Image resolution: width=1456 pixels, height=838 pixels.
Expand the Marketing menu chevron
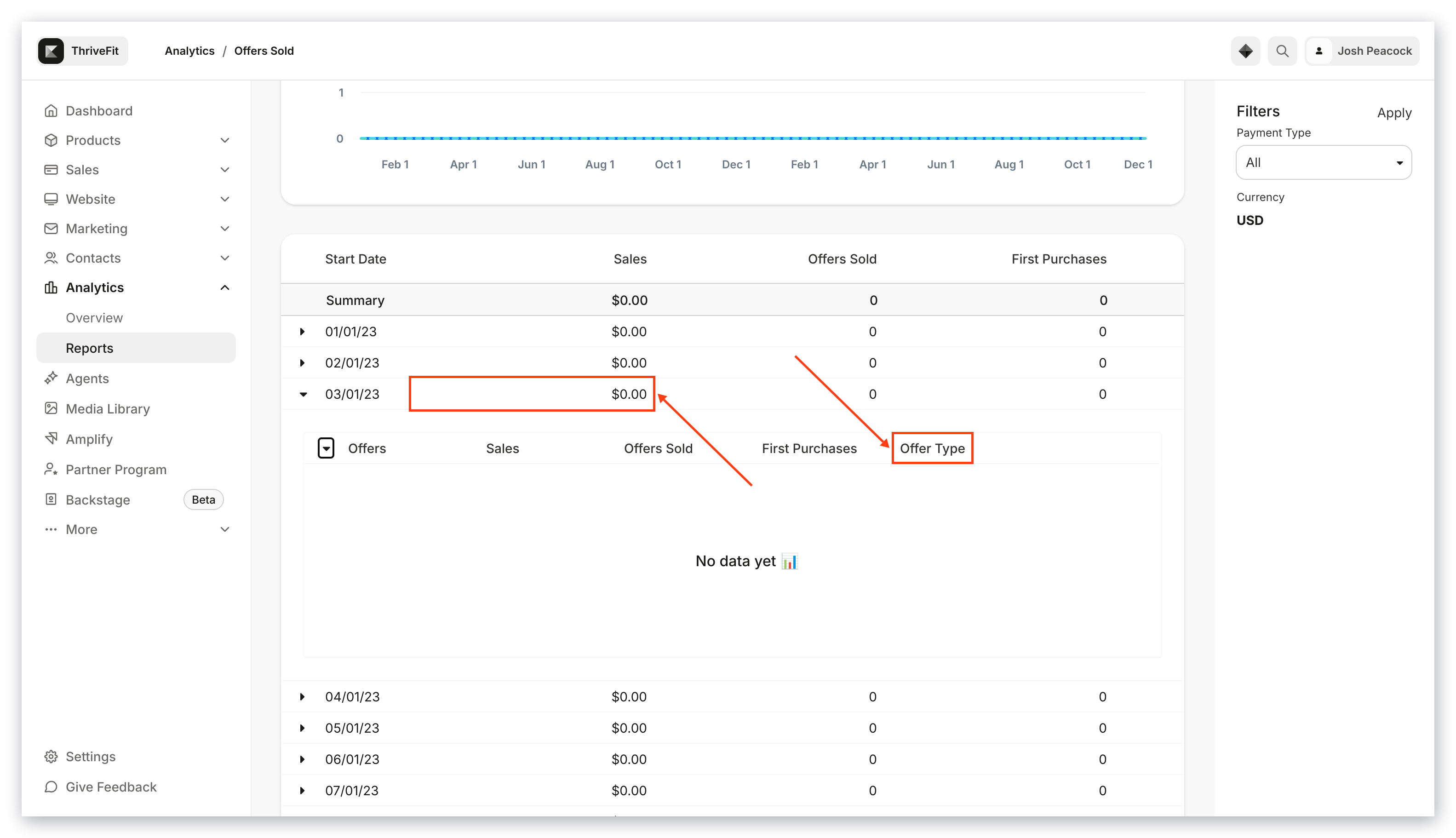pos(225,229)
